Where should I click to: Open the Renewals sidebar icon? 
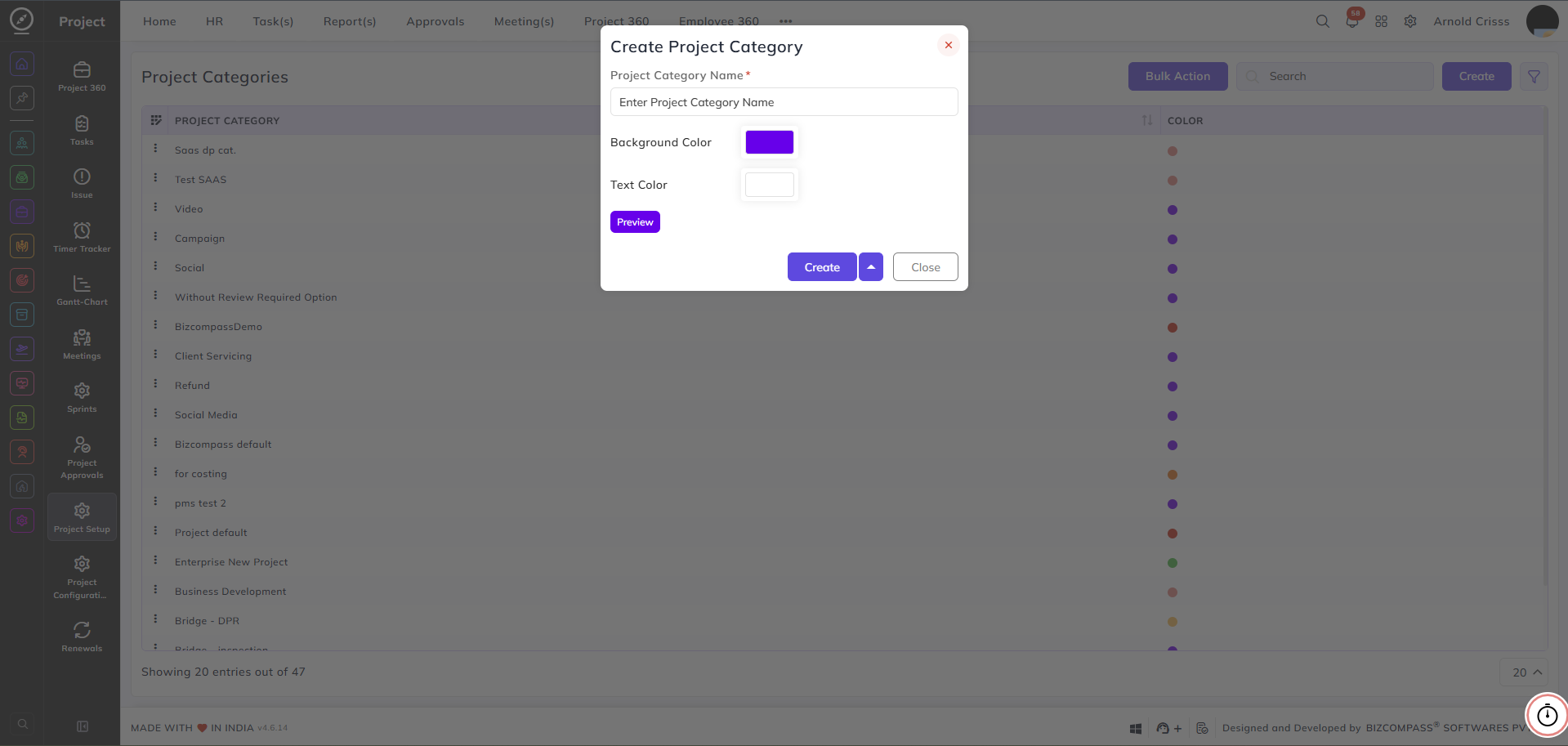[x=82, y=637]
